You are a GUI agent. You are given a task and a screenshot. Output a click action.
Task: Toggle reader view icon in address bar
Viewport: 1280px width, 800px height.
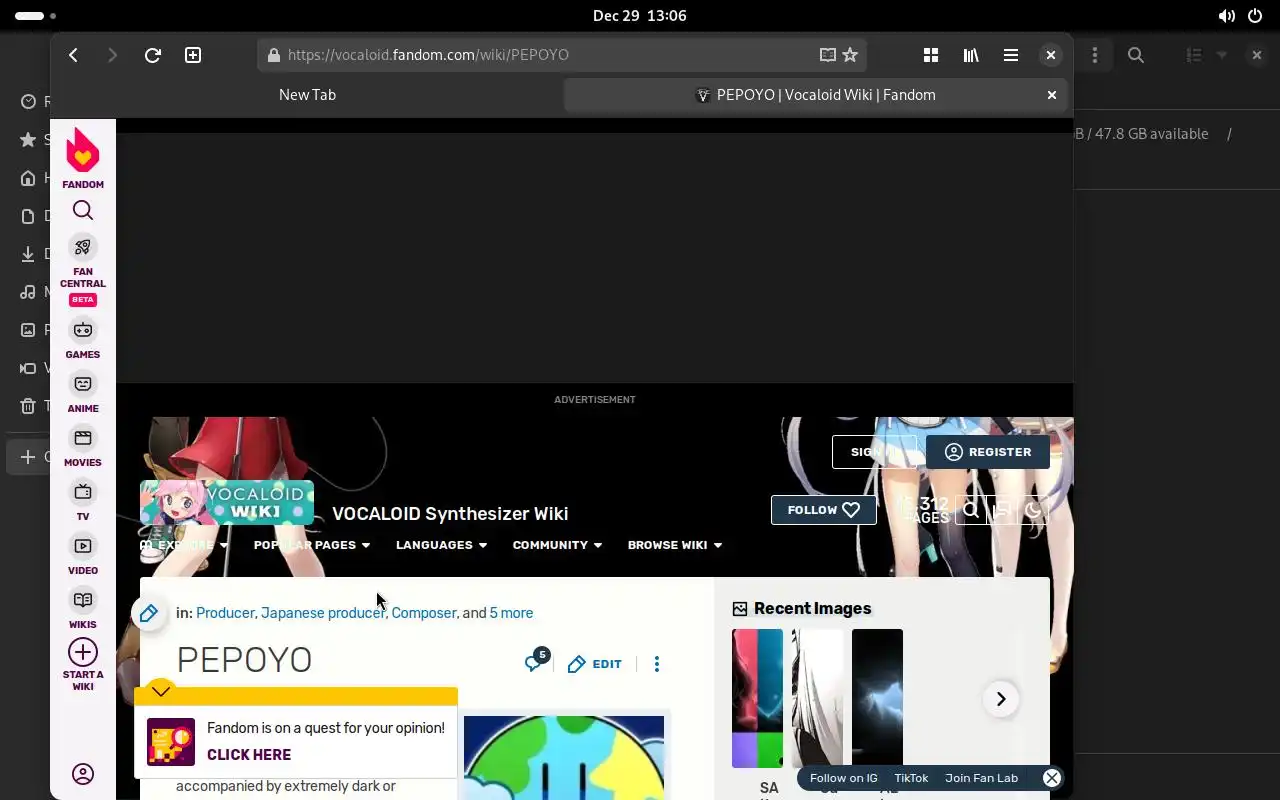(827, 55)
